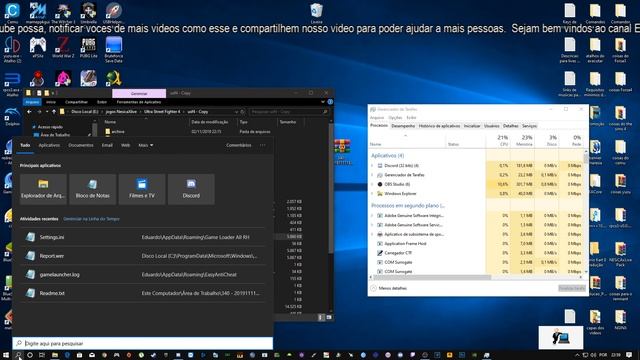This screenshot has height=360, width=640.
Task: Click the File Explorer folder search field
Action: (289, 111)
